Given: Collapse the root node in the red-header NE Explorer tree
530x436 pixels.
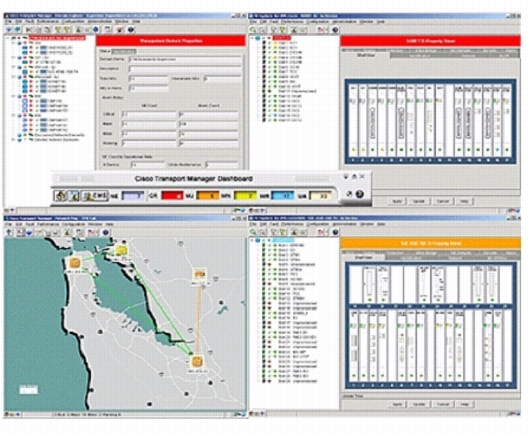Looking at the screenshot, I should [252, 38].
